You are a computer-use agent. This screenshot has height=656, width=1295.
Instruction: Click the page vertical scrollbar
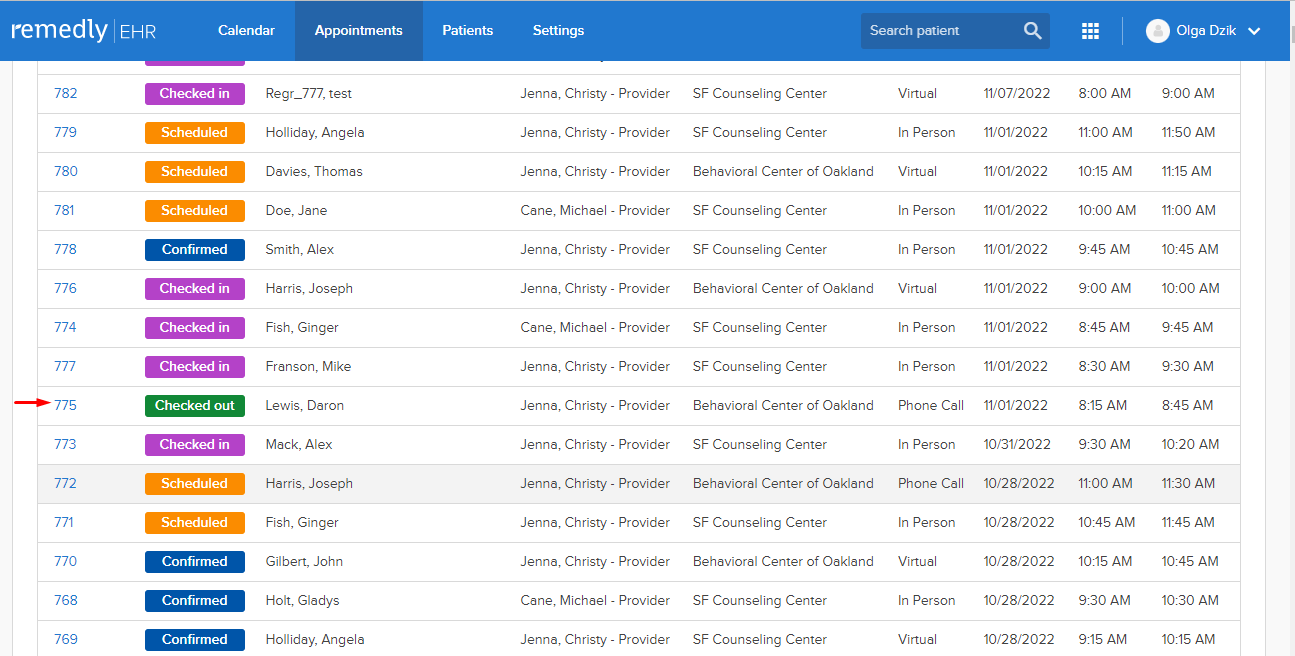click(x=1288, y=328)
